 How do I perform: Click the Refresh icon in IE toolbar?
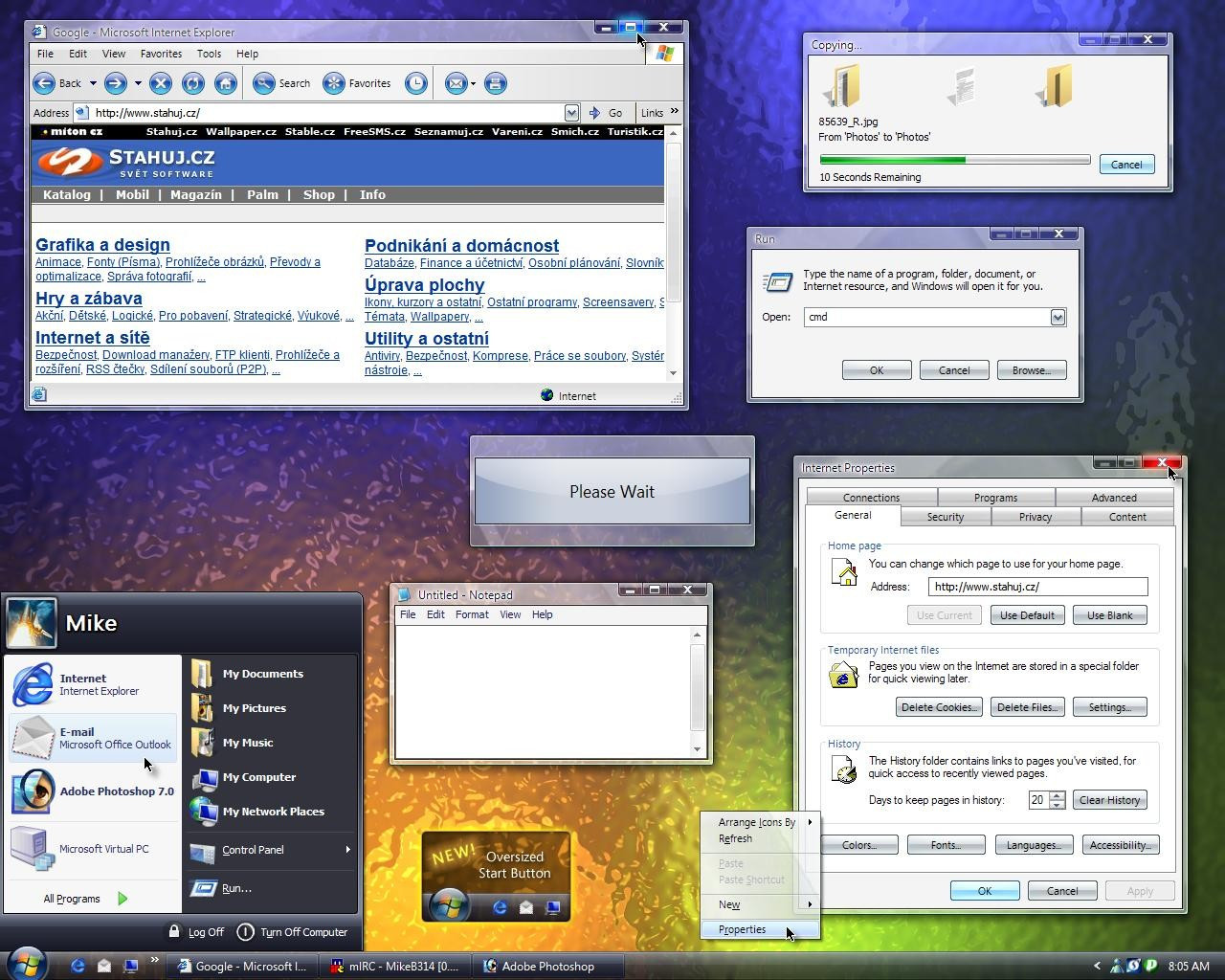tap(192, 83)
